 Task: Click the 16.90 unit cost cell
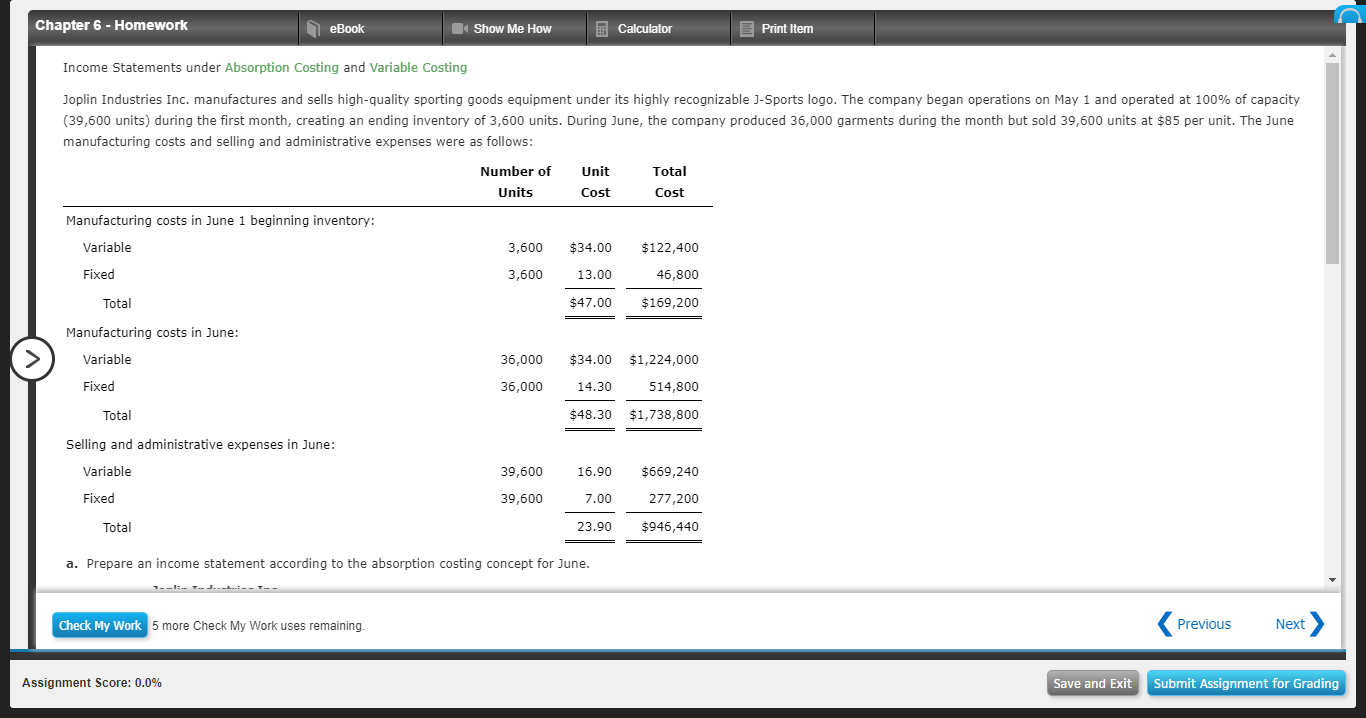tap(594, 471)
